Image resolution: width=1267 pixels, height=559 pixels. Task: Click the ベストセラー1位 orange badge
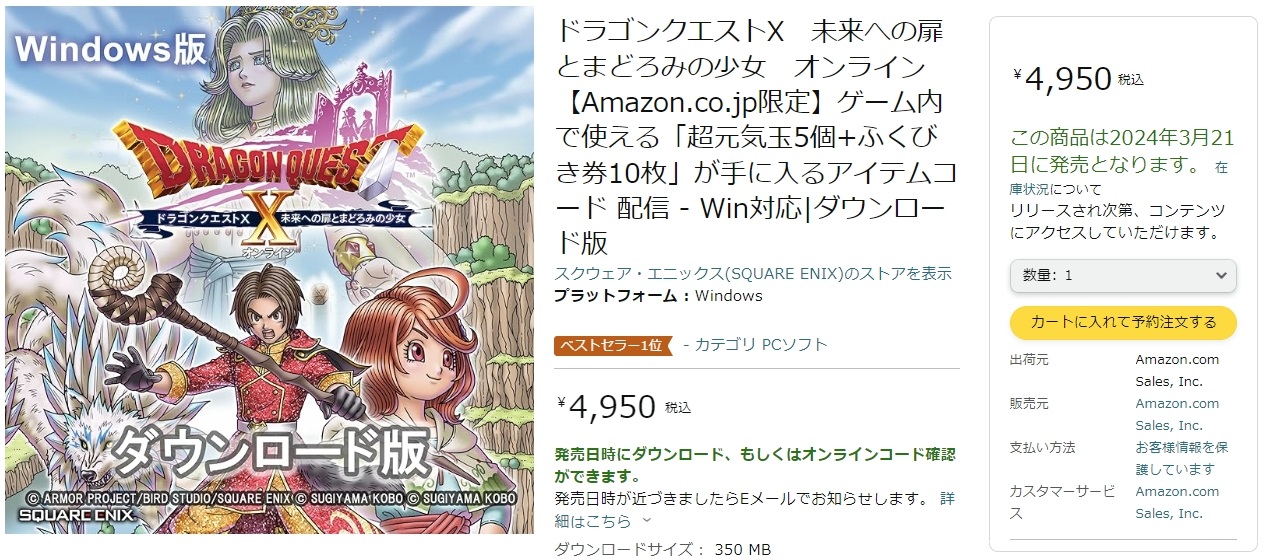pyautogui.click(x=613, y=345)
